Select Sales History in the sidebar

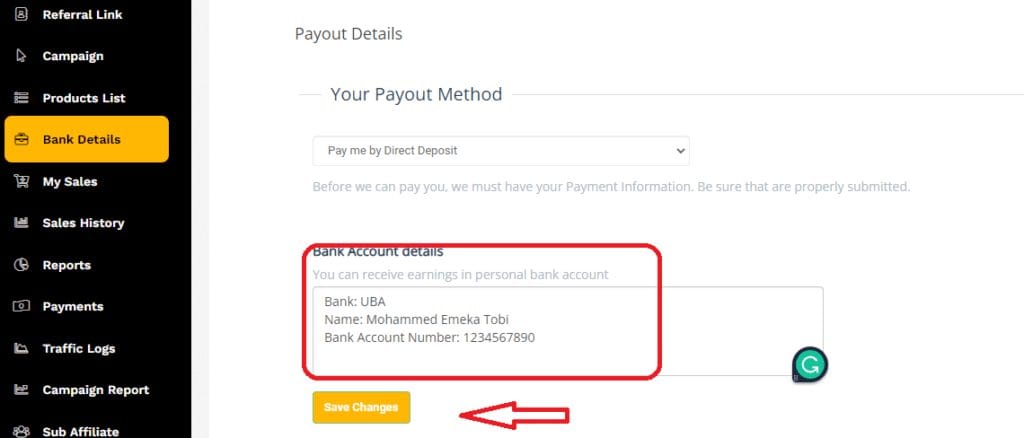pyautogui.click(x=82, y=223)
